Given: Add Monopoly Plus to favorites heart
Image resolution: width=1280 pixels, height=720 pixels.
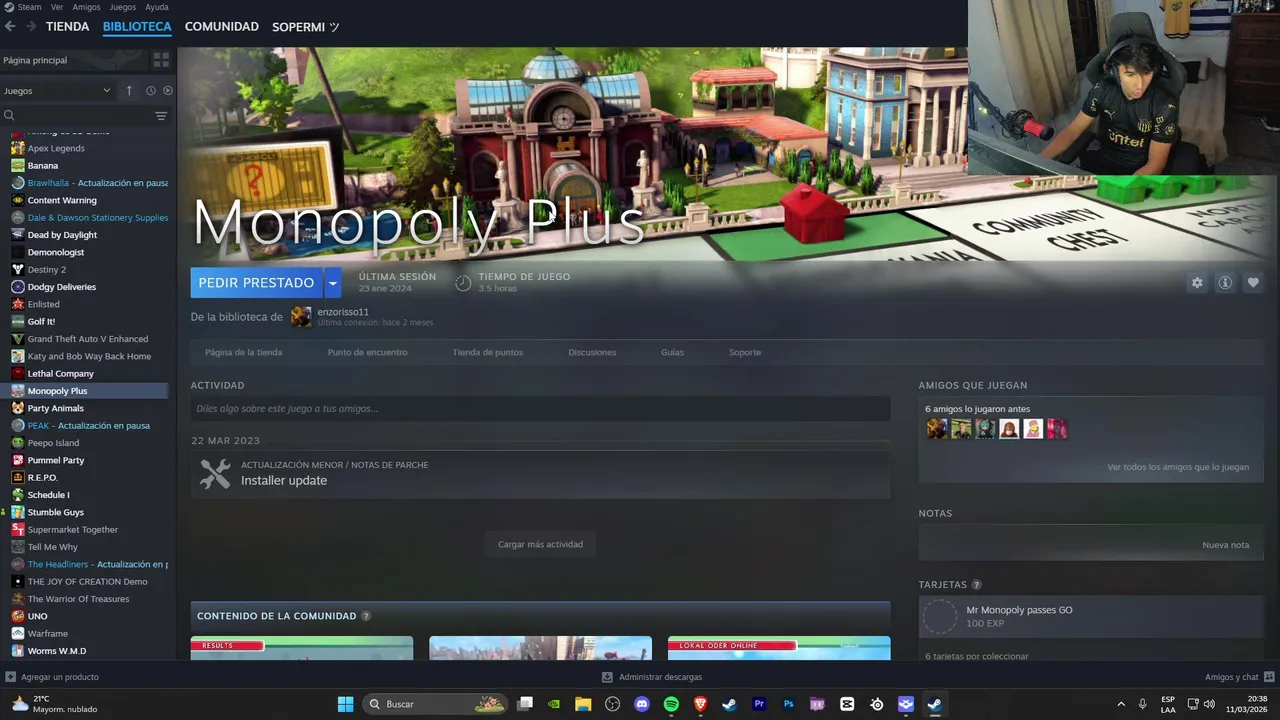Looking at the screenshot, I should click(x=1253, y=283).
